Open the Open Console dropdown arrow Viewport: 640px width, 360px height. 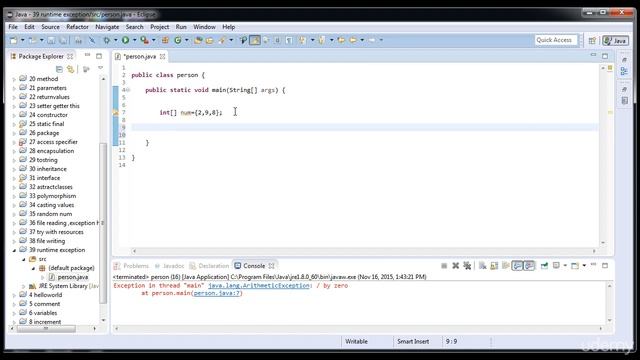pos(584,266)
